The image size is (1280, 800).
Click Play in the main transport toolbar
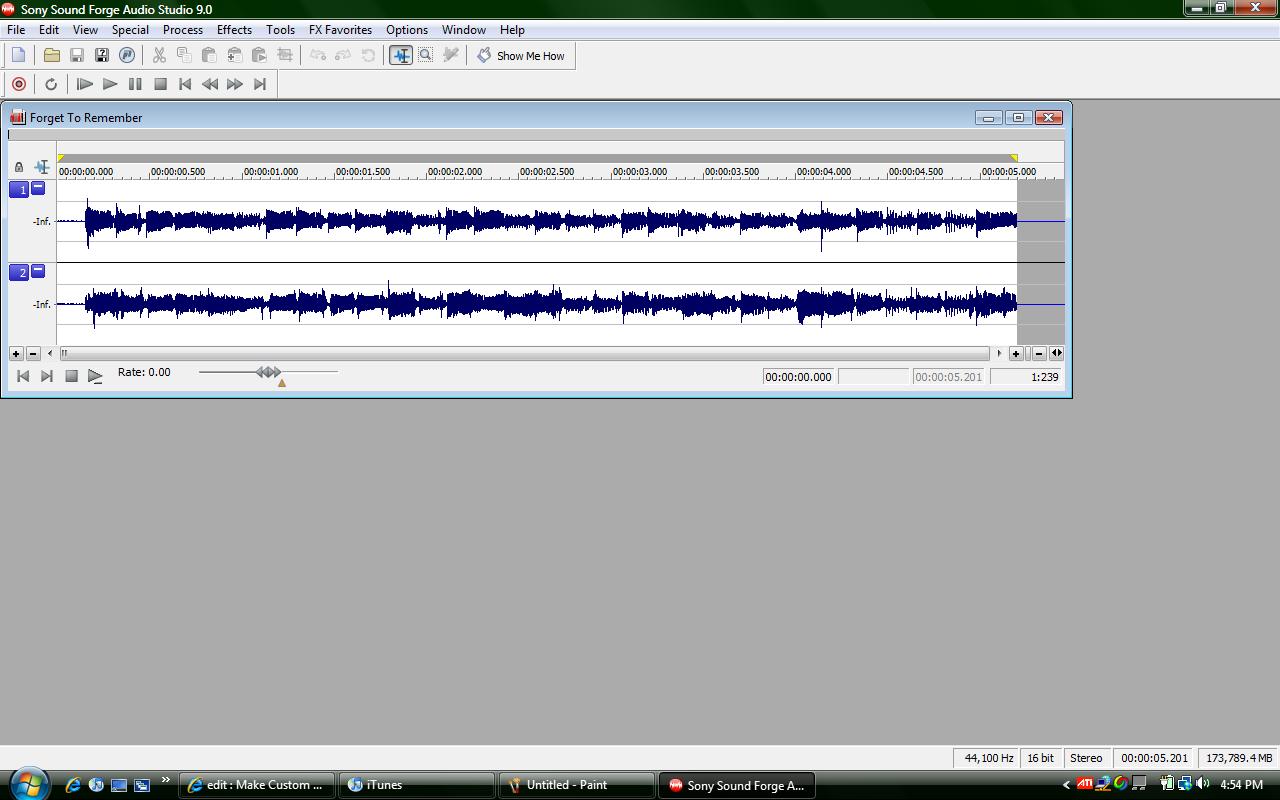pos(110,84)
